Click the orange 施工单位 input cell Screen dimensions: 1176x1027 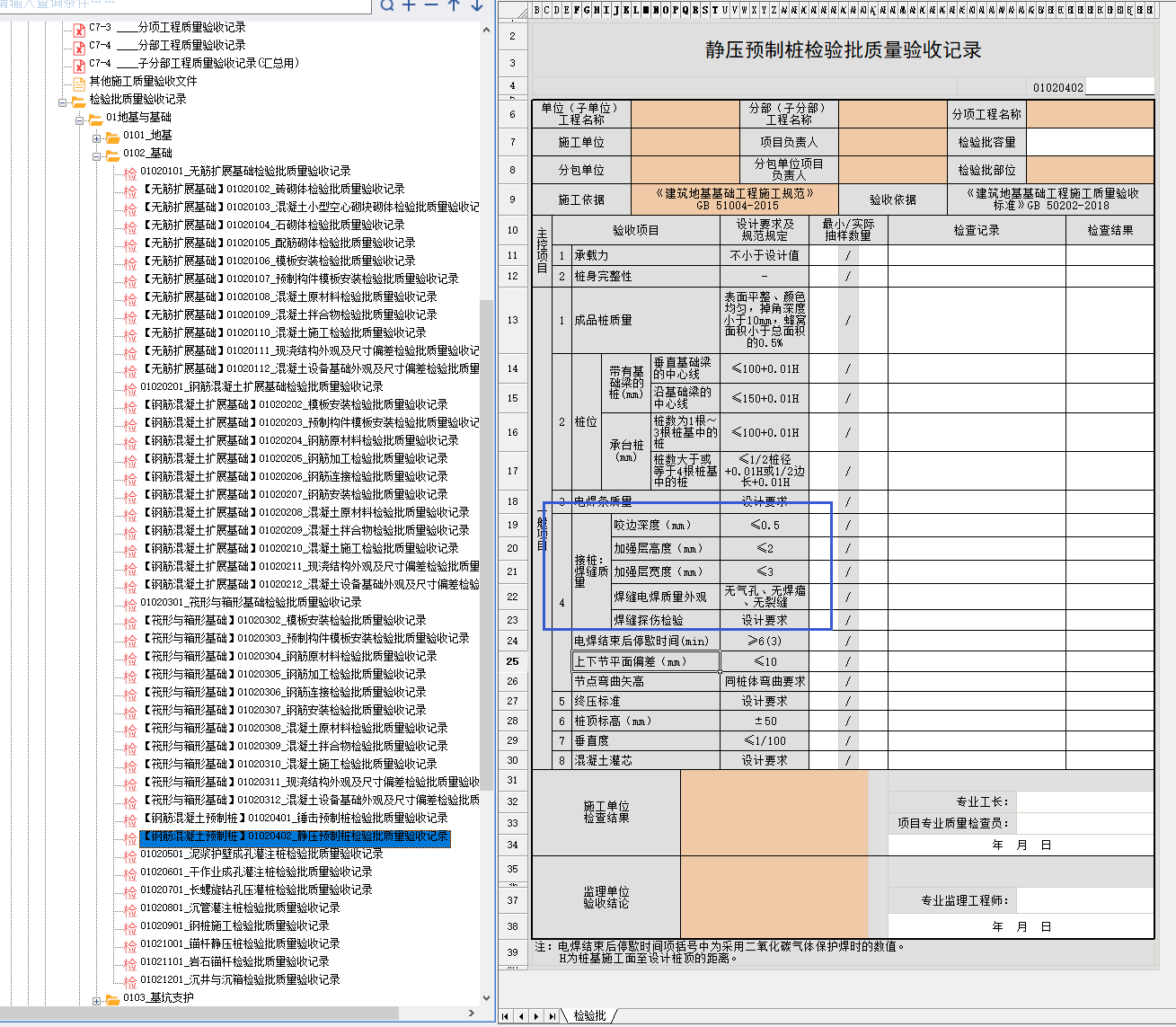685,142
